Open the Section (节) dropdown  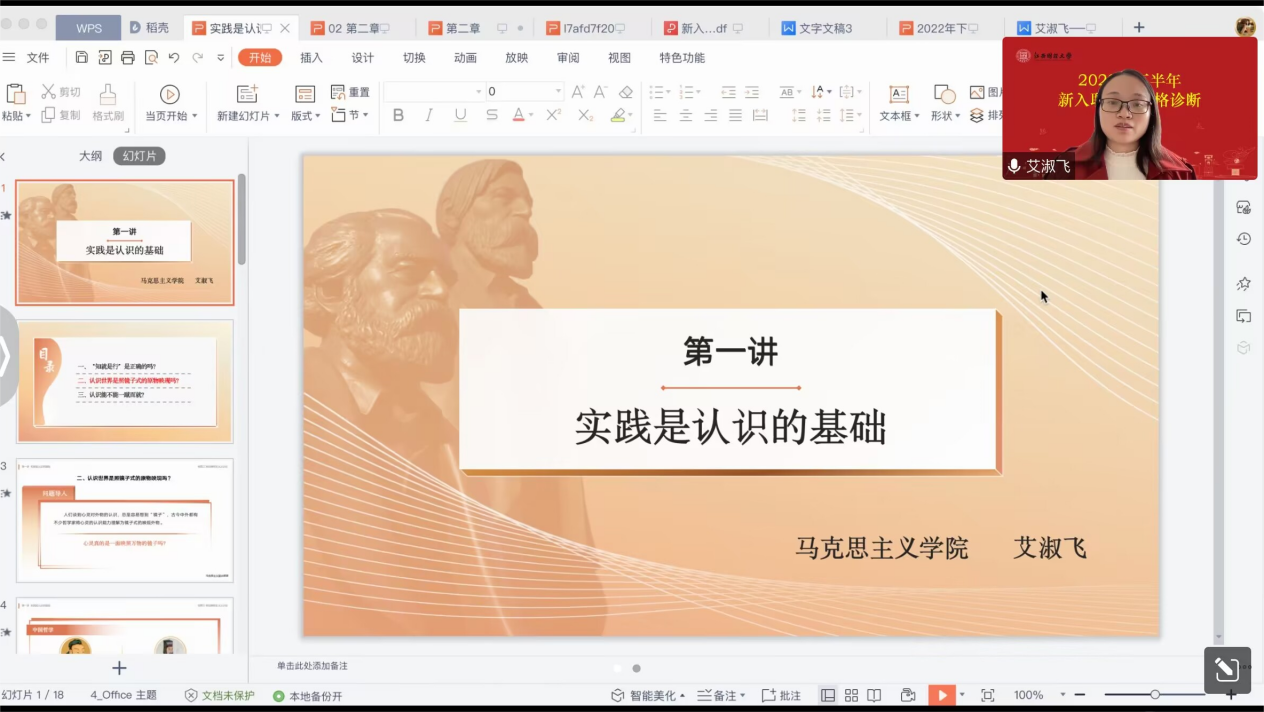point(365,116)
